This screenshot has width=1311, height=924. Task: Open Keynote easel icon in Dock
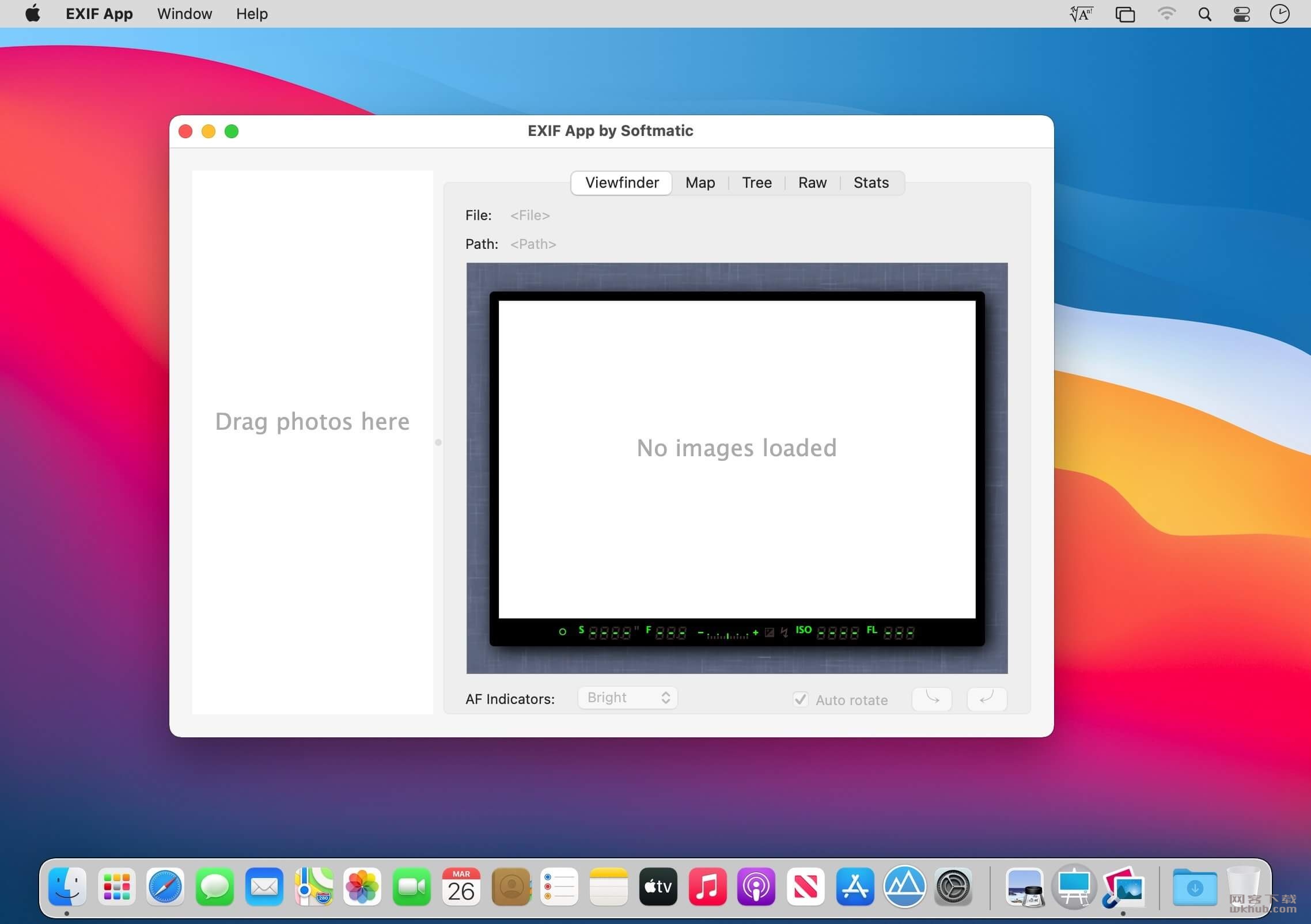[1074, 886]
